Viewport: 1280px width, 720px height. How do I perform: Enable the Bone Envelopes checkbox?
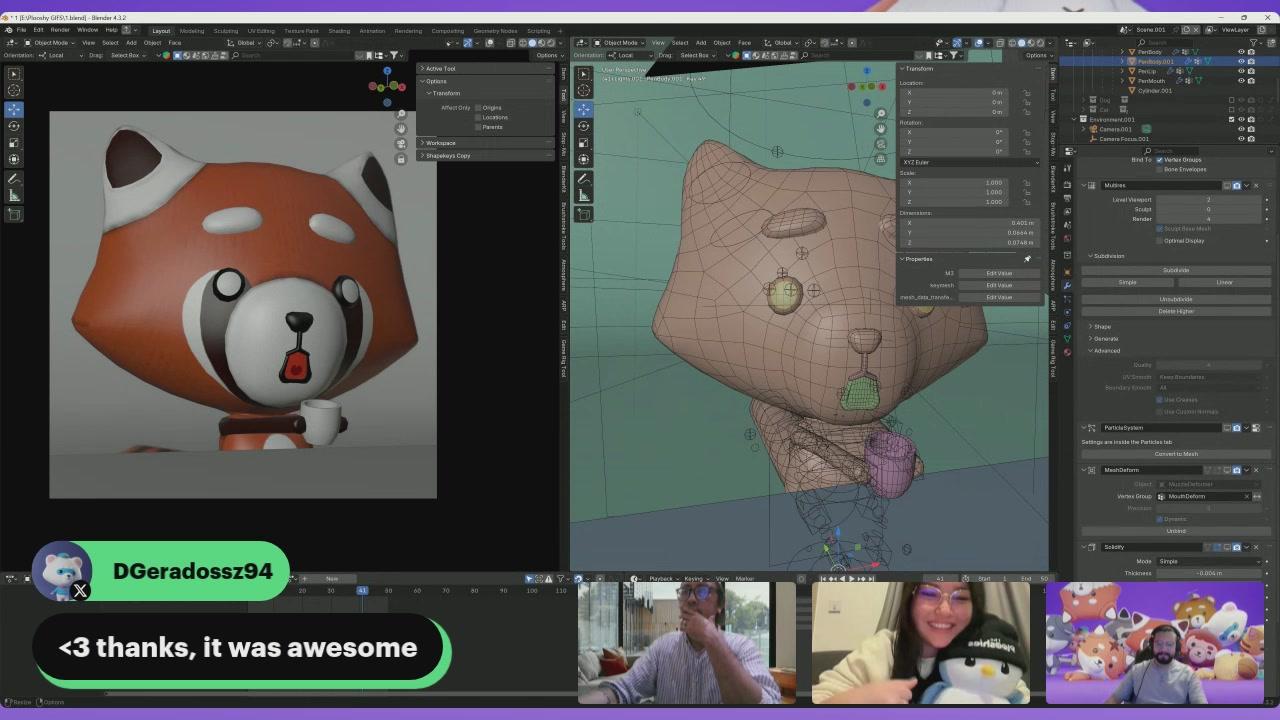pos(1159,170)
